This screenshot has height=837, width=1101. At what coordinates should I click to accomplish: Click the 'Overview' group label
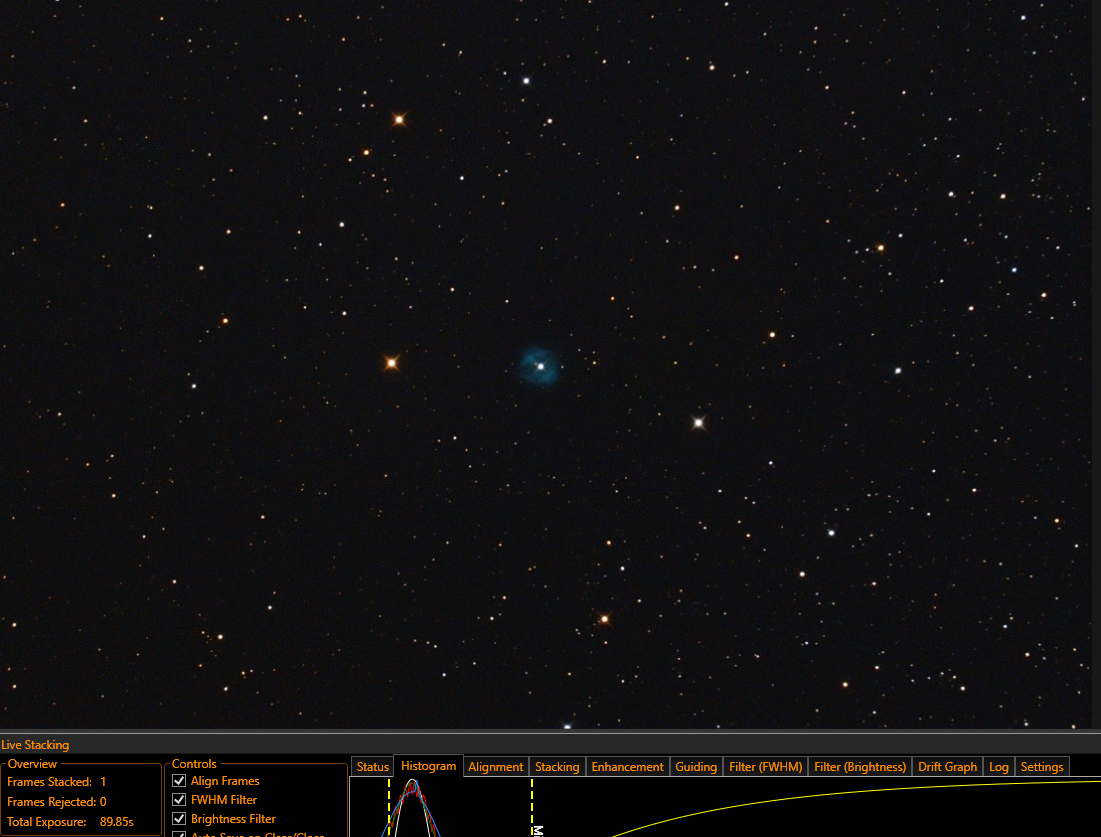tap(32, 764)
